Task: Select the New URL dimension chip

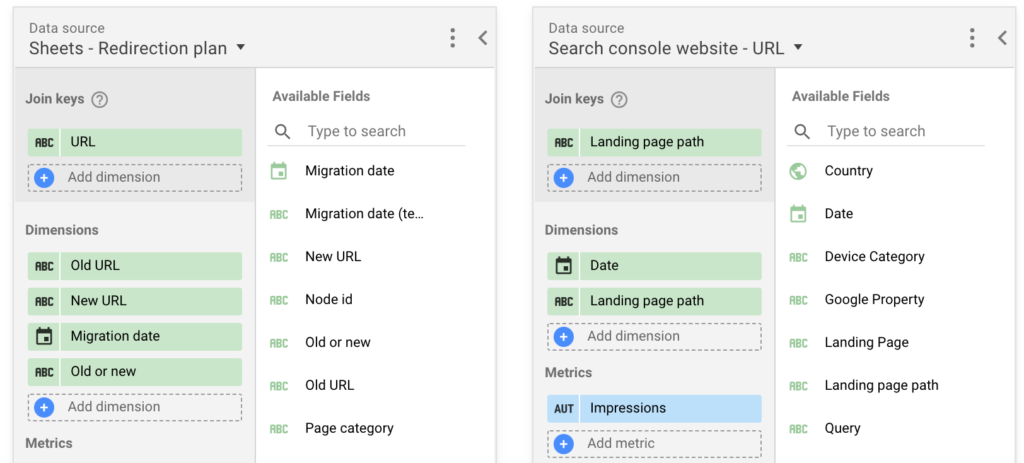Action: [135, 301]
